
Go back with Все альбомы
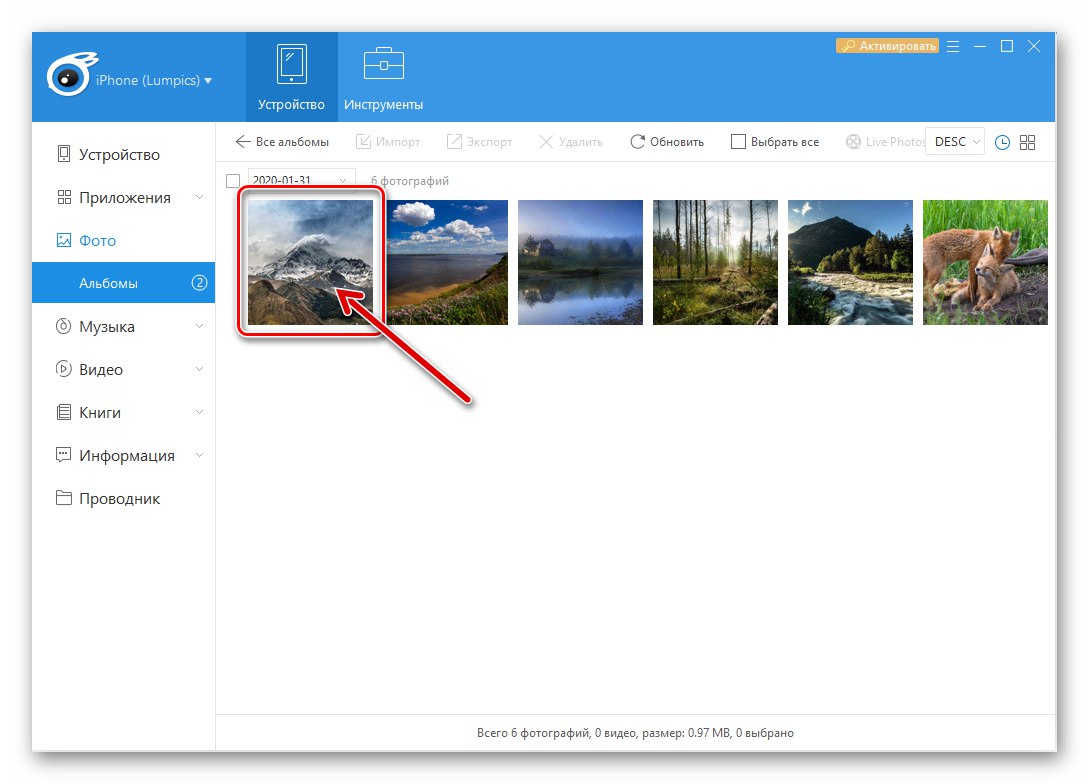coord(285,141)
